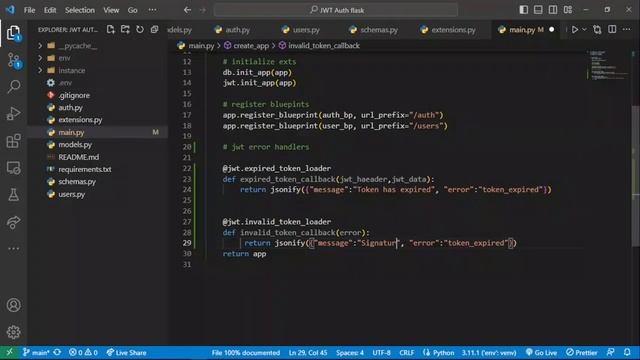
Task: Toggle the bottom panel
Action: 538,10
